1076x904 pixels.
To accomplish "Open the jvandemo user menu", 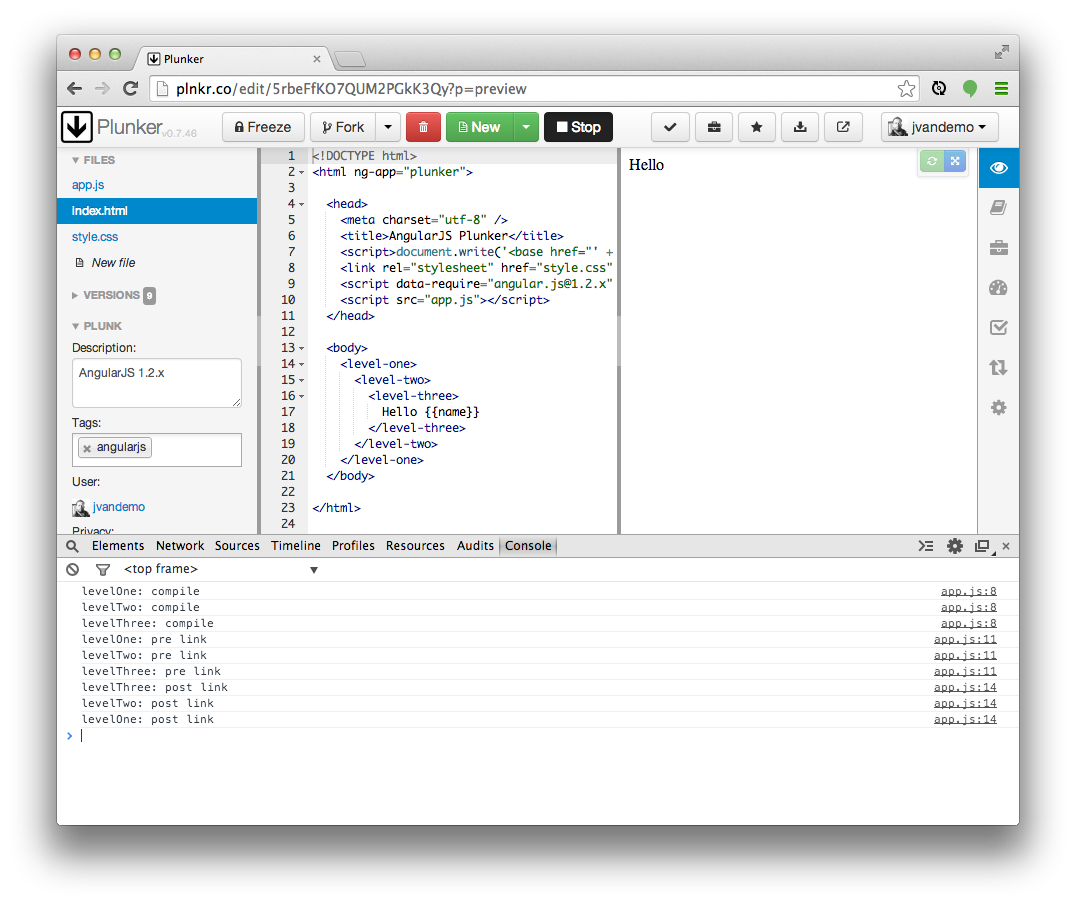I will point(939,127).
